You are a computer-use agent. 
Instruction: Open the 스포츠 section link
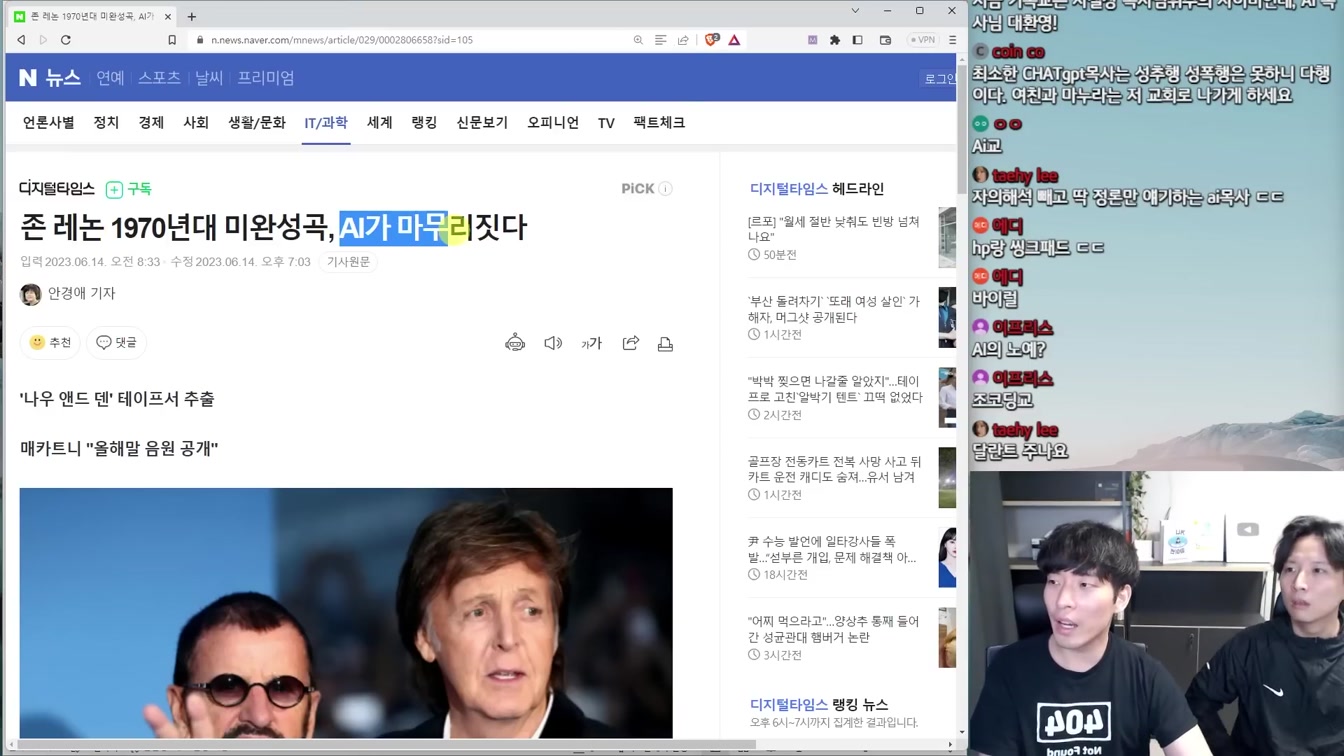[159, 78]
